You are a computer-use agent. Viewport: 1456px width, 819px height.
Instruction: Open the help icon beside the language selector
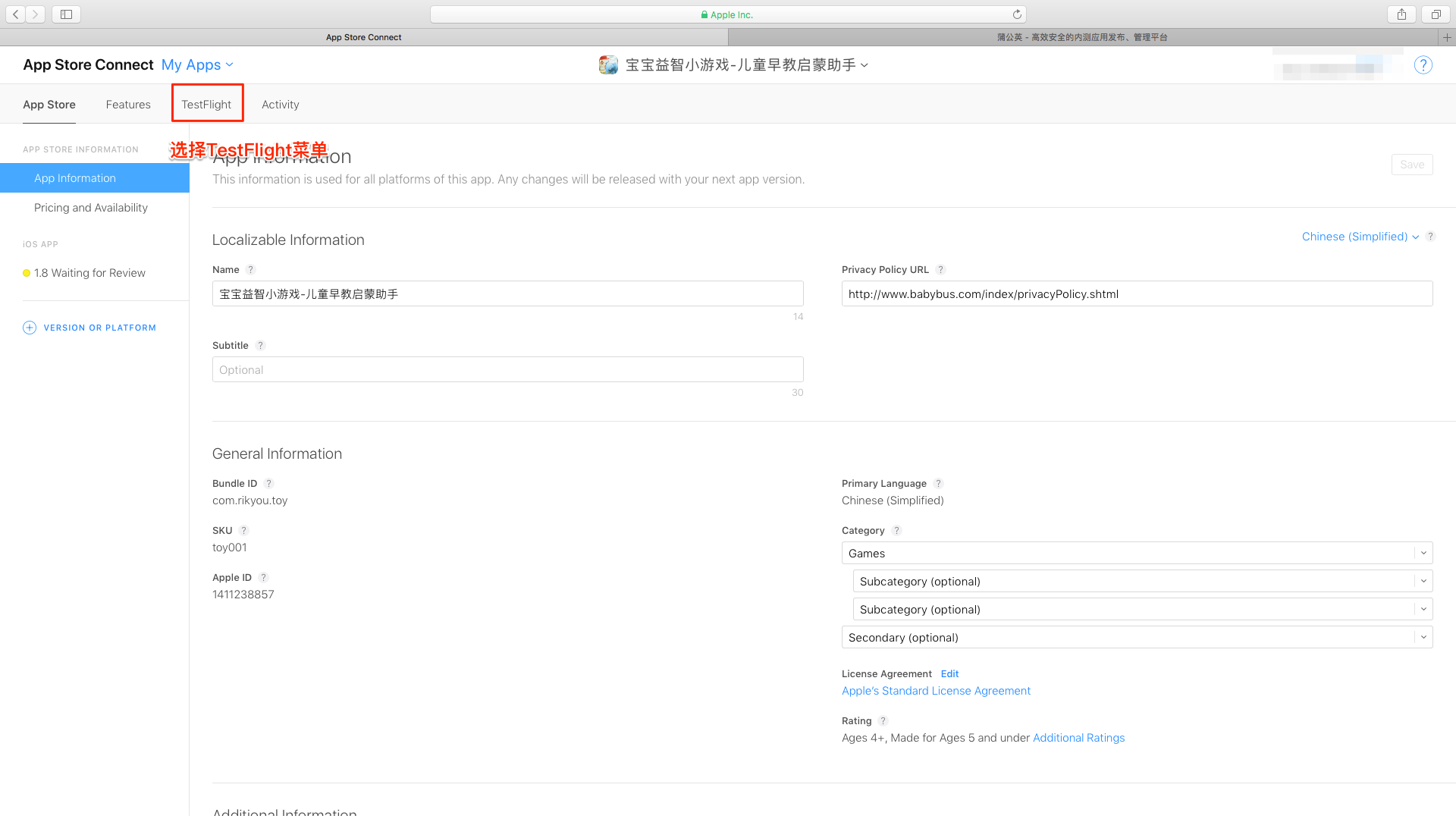click(1430, 237)
